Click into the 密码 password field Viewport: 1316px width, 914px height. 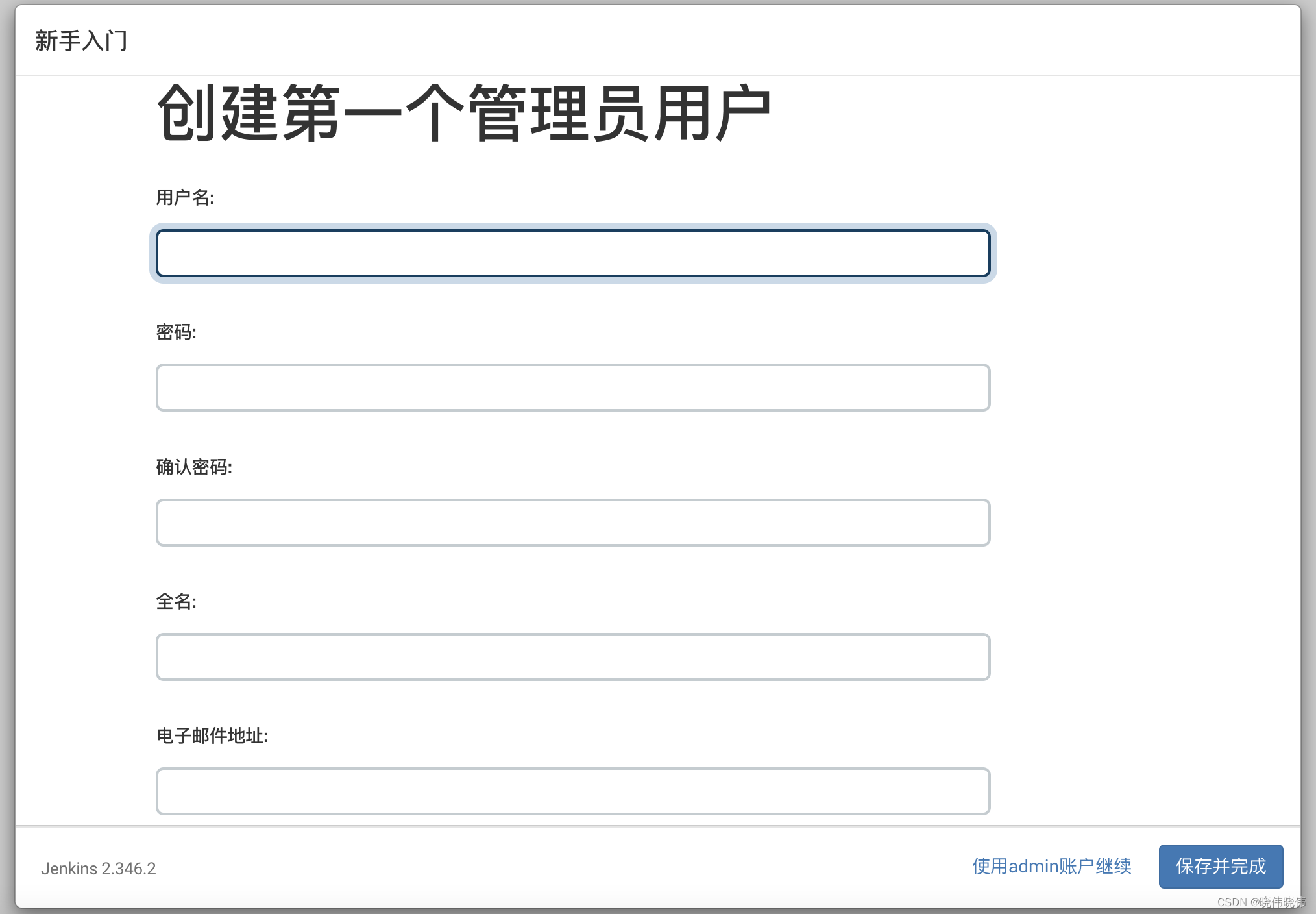click(572, 388)
